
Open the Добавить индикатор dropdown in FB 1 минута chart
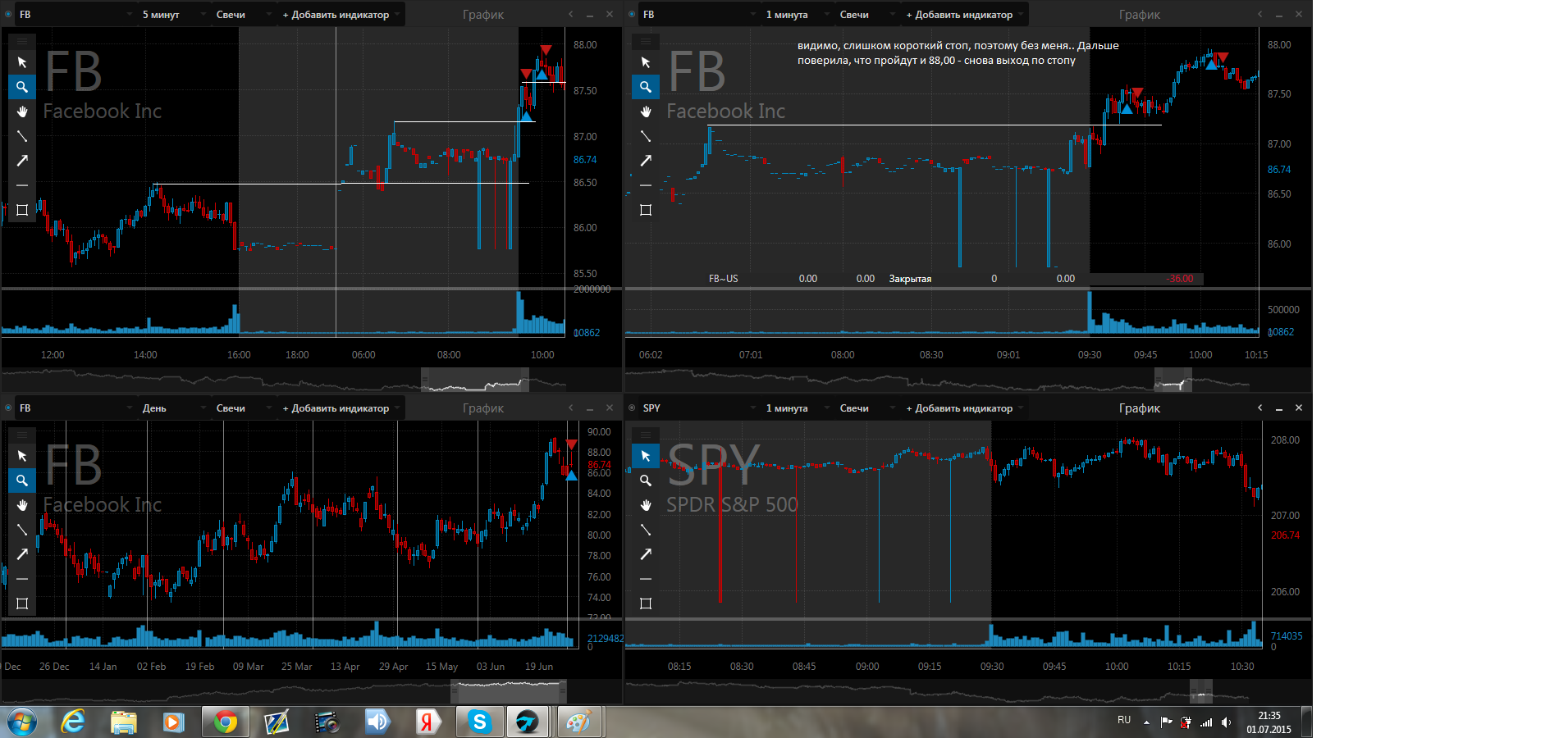[964, 15]
